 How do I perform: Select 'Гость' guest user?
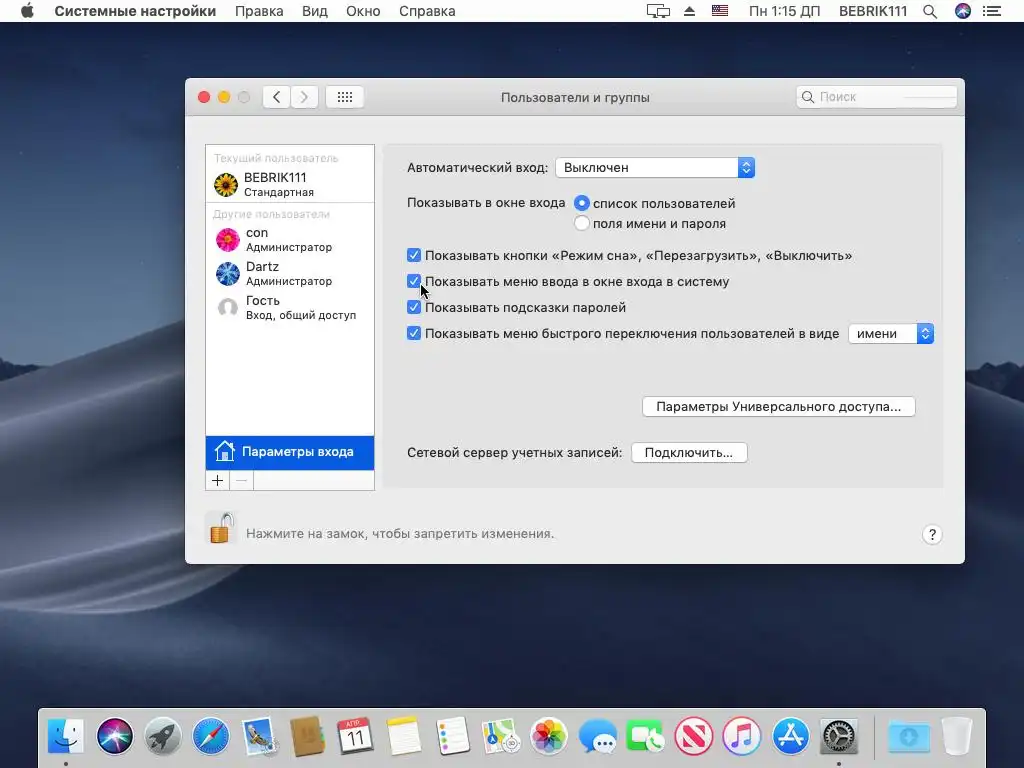click(290, 308)
